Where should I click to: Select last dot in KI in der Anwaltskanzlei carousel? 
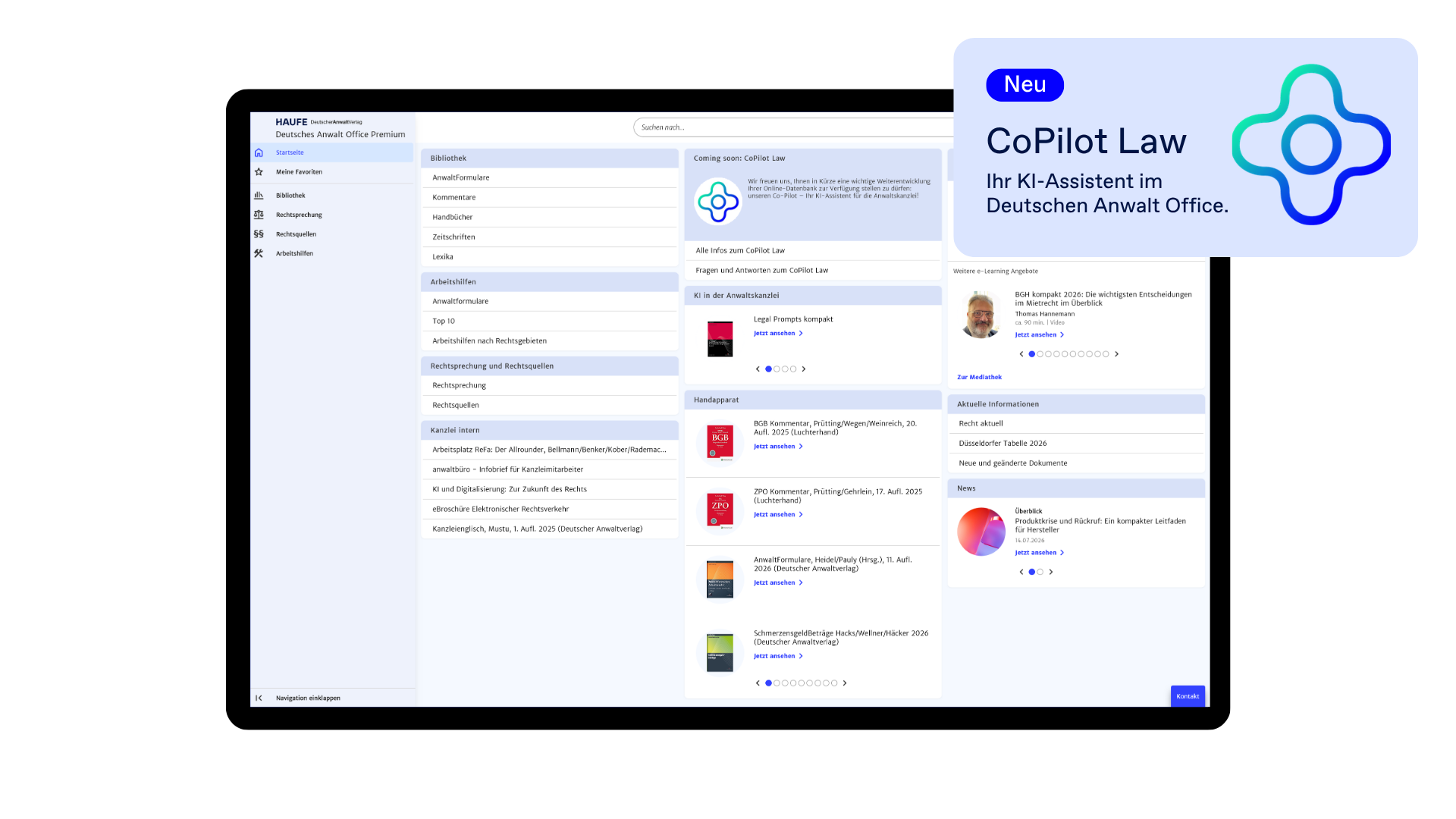(x=793, y=369)
